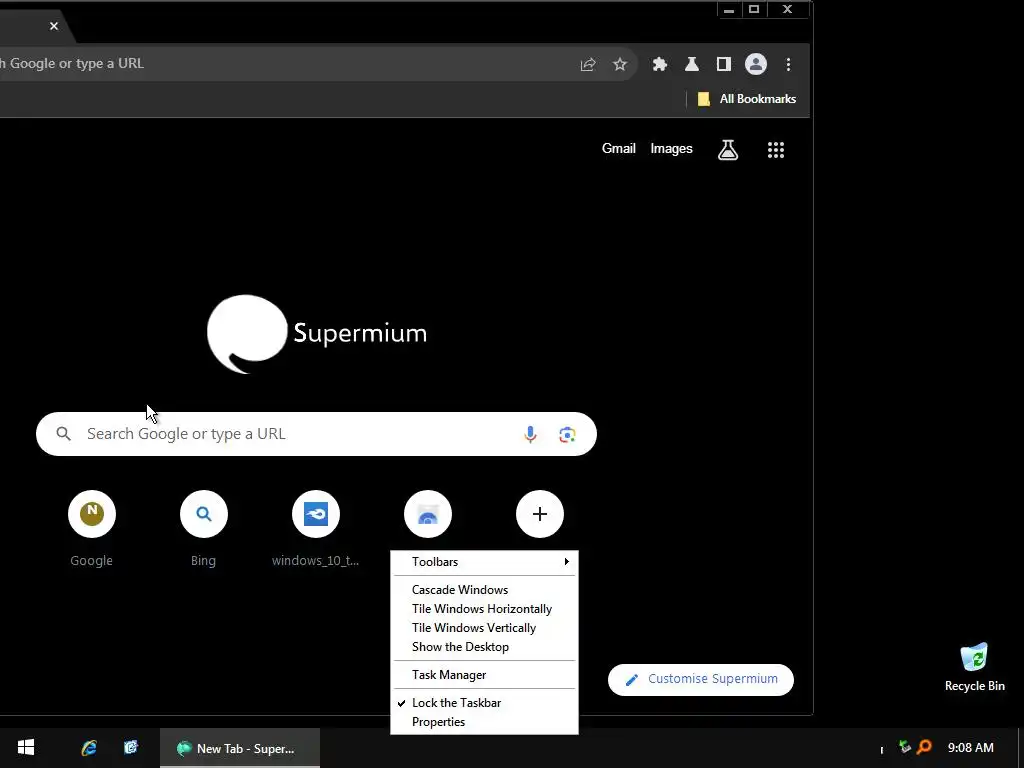Minimize the Supermium window
The image size is (1024, 768).
pos(729,9)
